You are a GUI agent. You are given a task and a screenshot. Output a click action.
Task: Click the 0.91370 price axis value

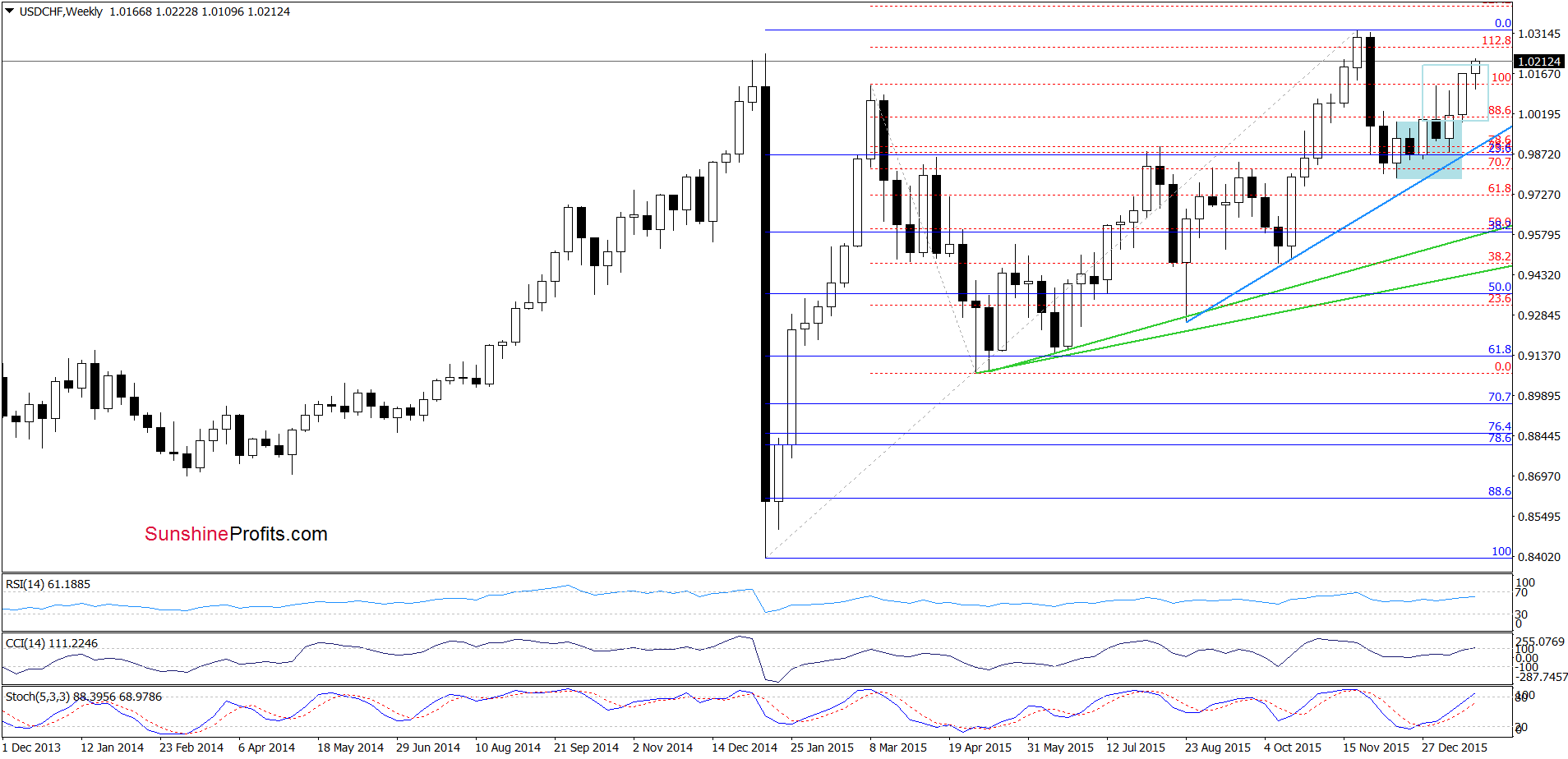coord(1538,356)
